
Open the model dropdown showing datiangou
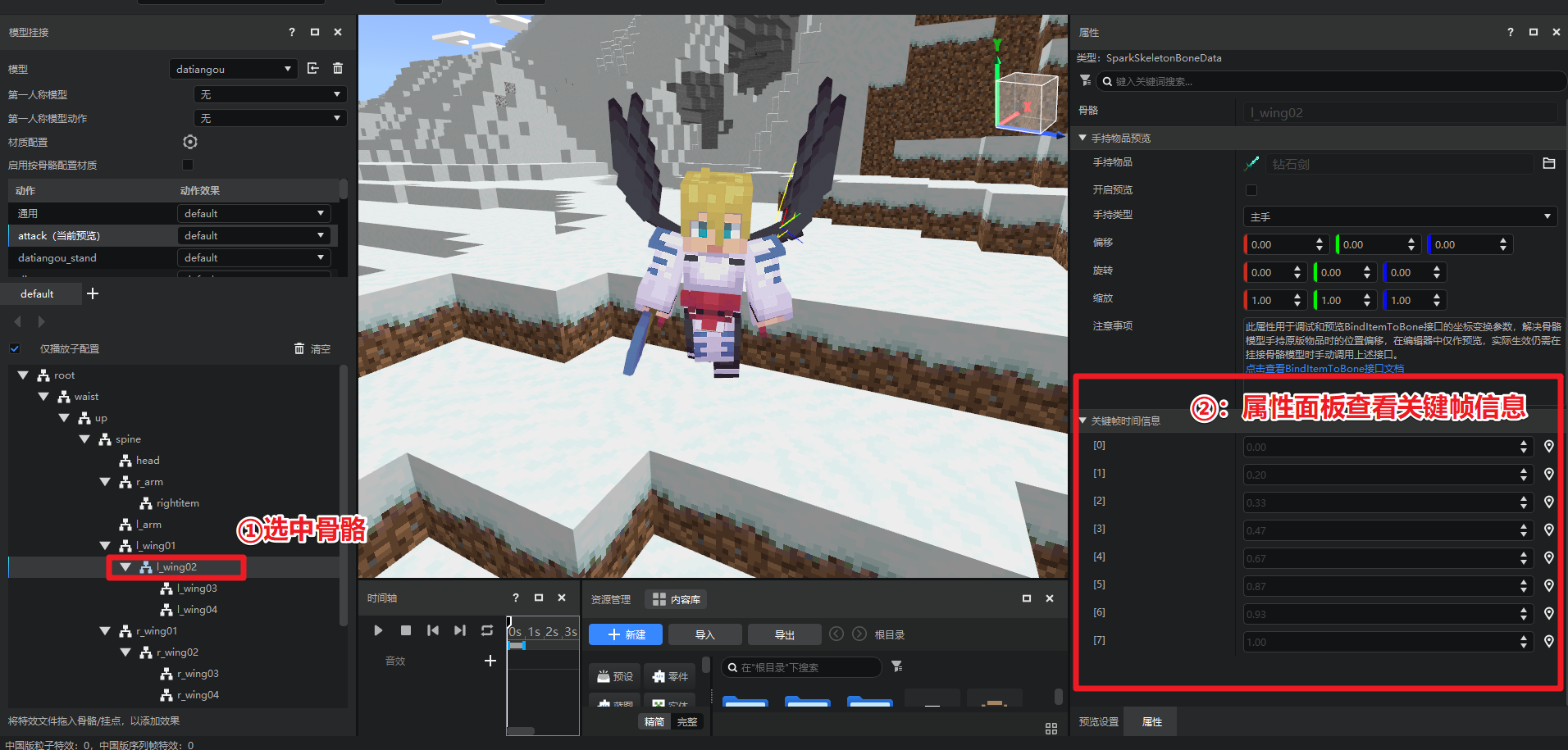(x=234, y=69)
